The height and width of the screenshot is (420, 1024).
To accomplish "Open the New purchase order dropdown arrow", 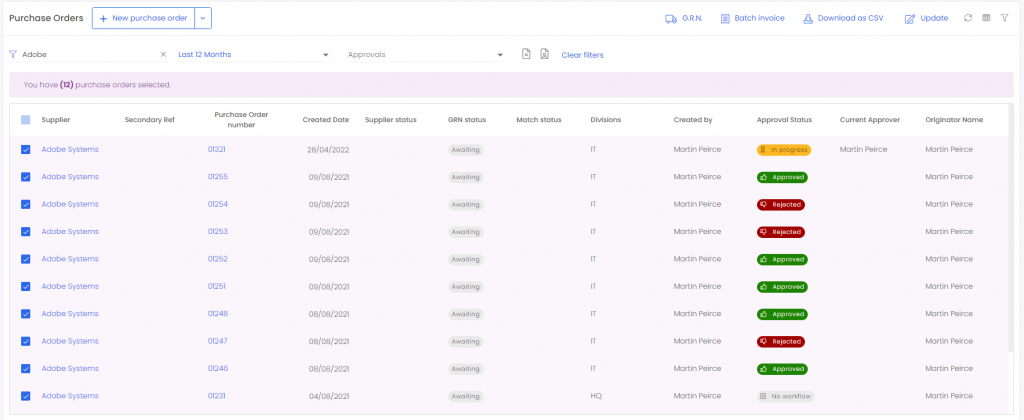I will click(x=203, y=19).
